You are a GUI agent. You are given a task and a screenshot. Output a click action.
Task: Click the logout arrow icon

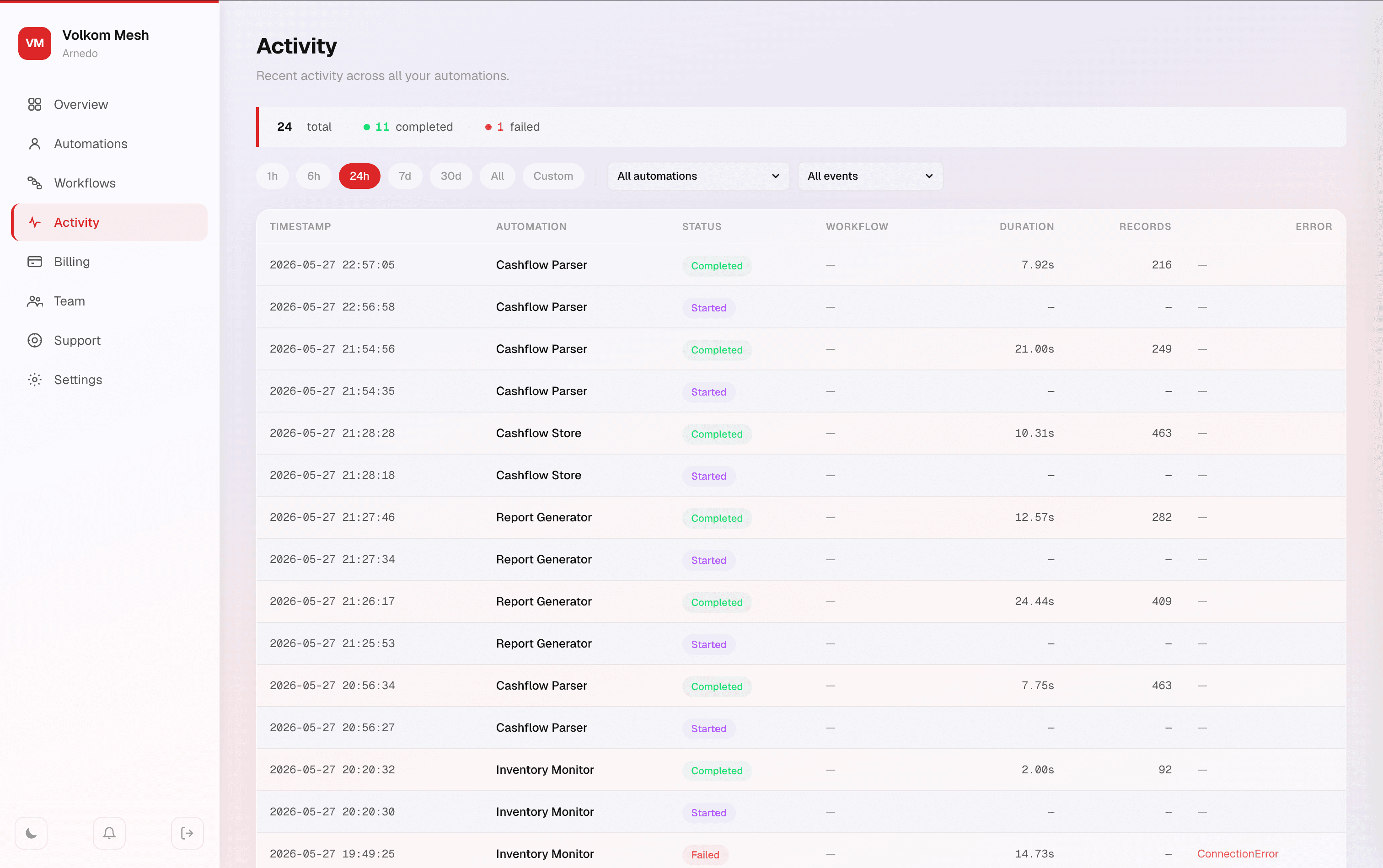point(187,832)
